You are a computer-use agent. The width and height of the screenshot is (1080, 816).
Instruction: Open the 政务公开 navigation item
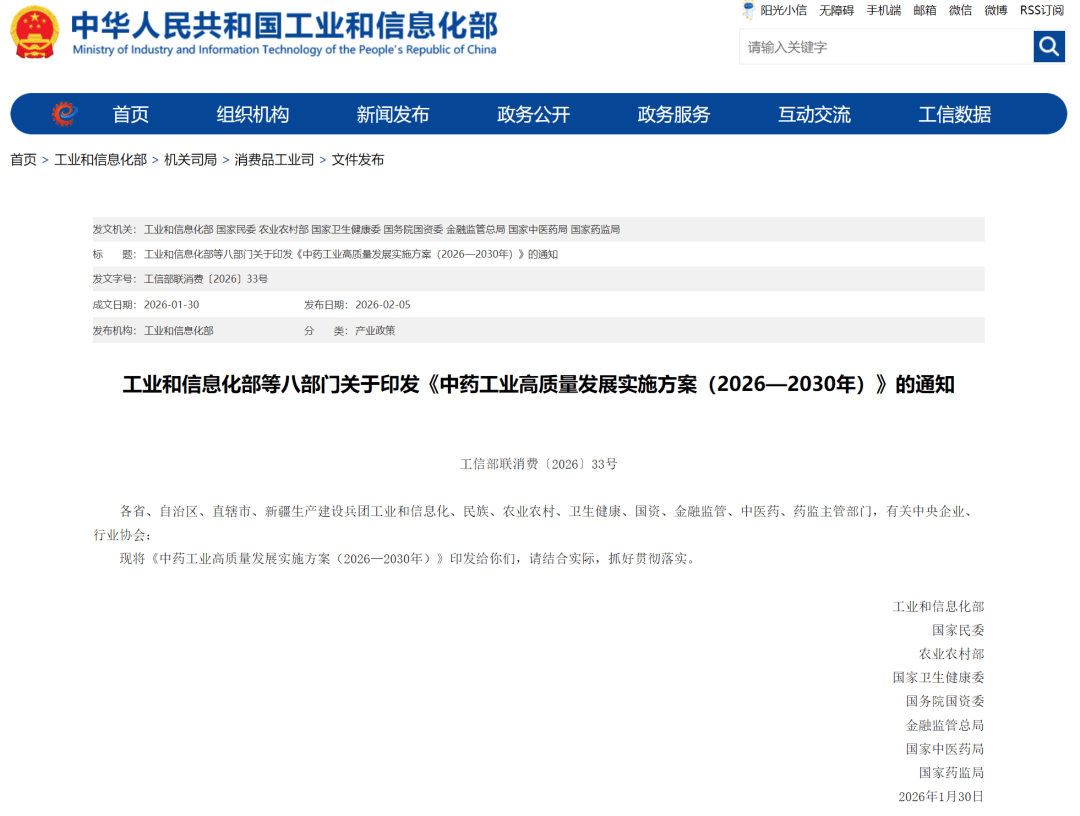(533, 114)
